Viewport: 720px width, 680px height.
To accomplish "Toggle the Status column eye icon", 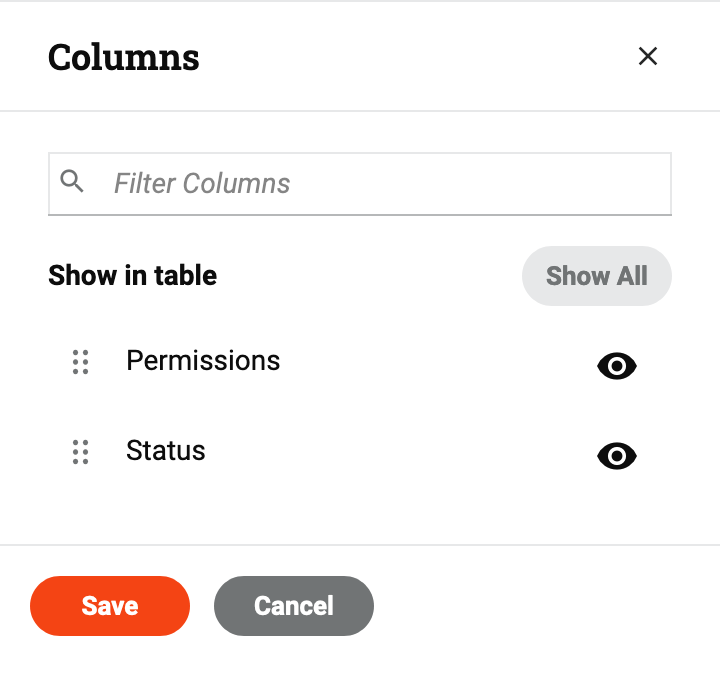I will coord(617,457).
